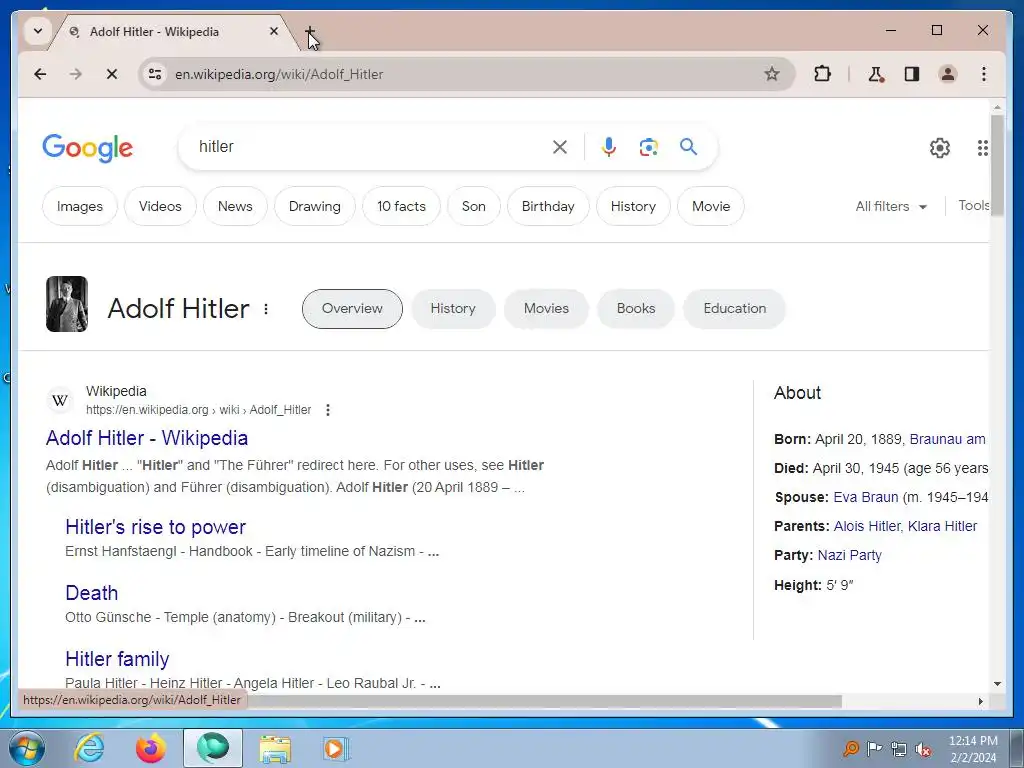Image resolution: width=1024 pixels, height=768 pixels.
Task: Open the Windows Start menu
Action: click(27, 748)
